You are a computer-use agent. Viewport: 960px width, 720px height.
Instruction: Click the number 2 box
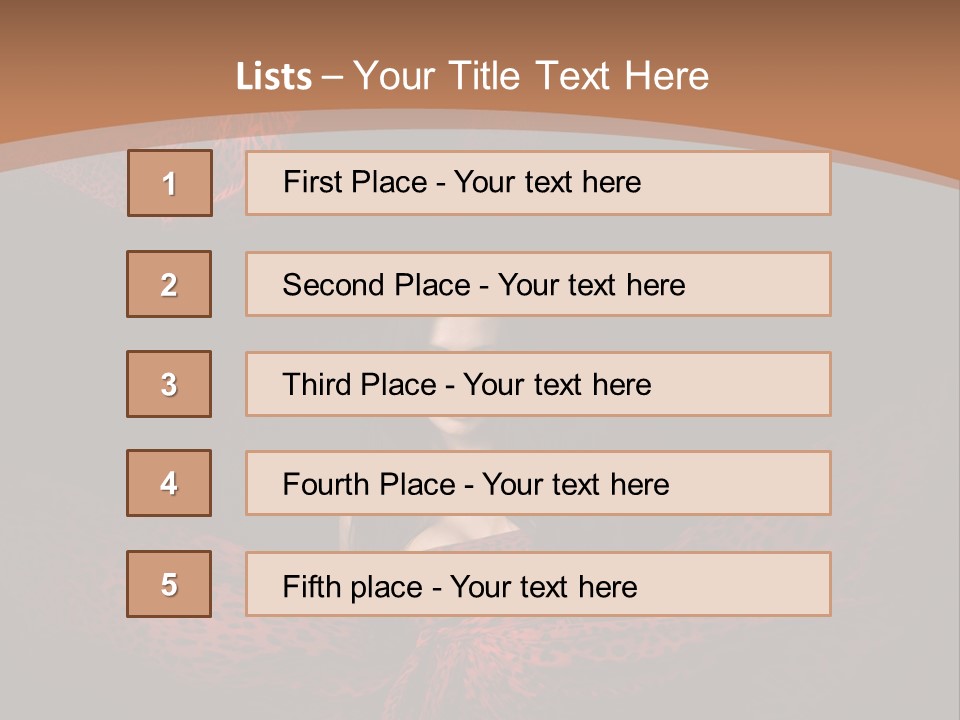[169, 284]
